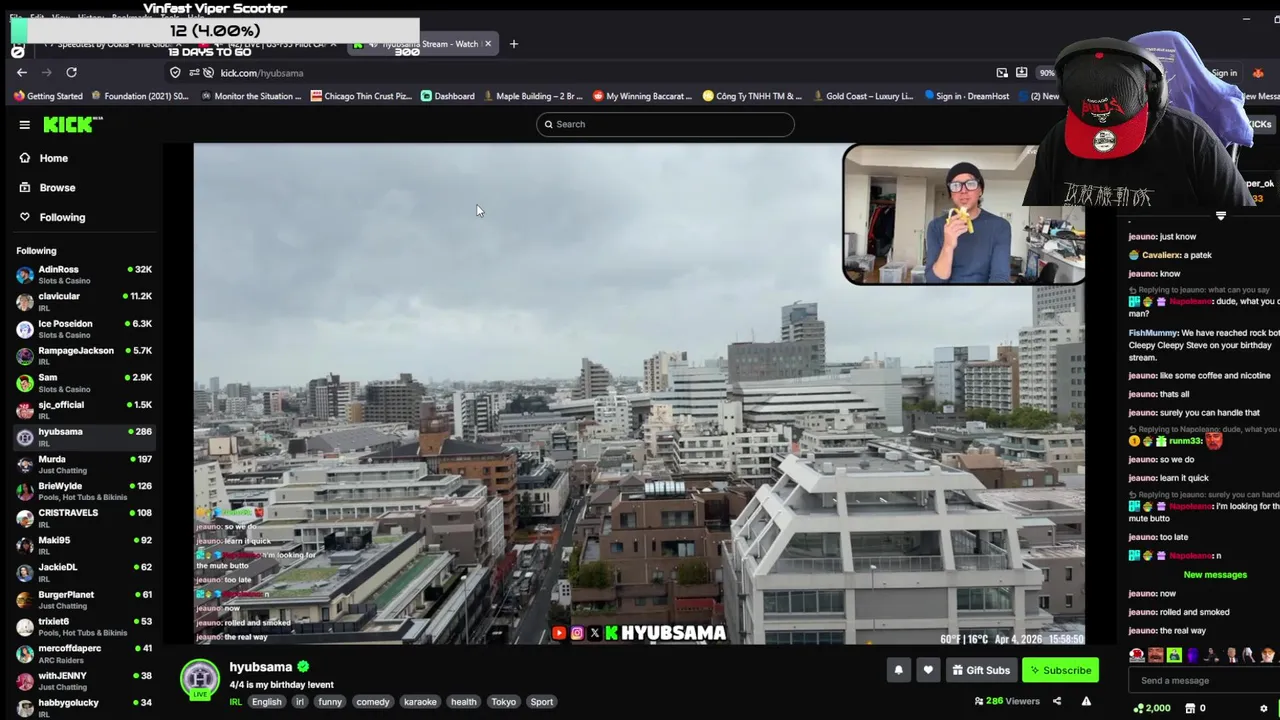Image resolution: width=1280 pixels, height=720 pixels.
Task: Click the report warning triangle icon
Action: pyautogui.click(x=1086, y=701)
